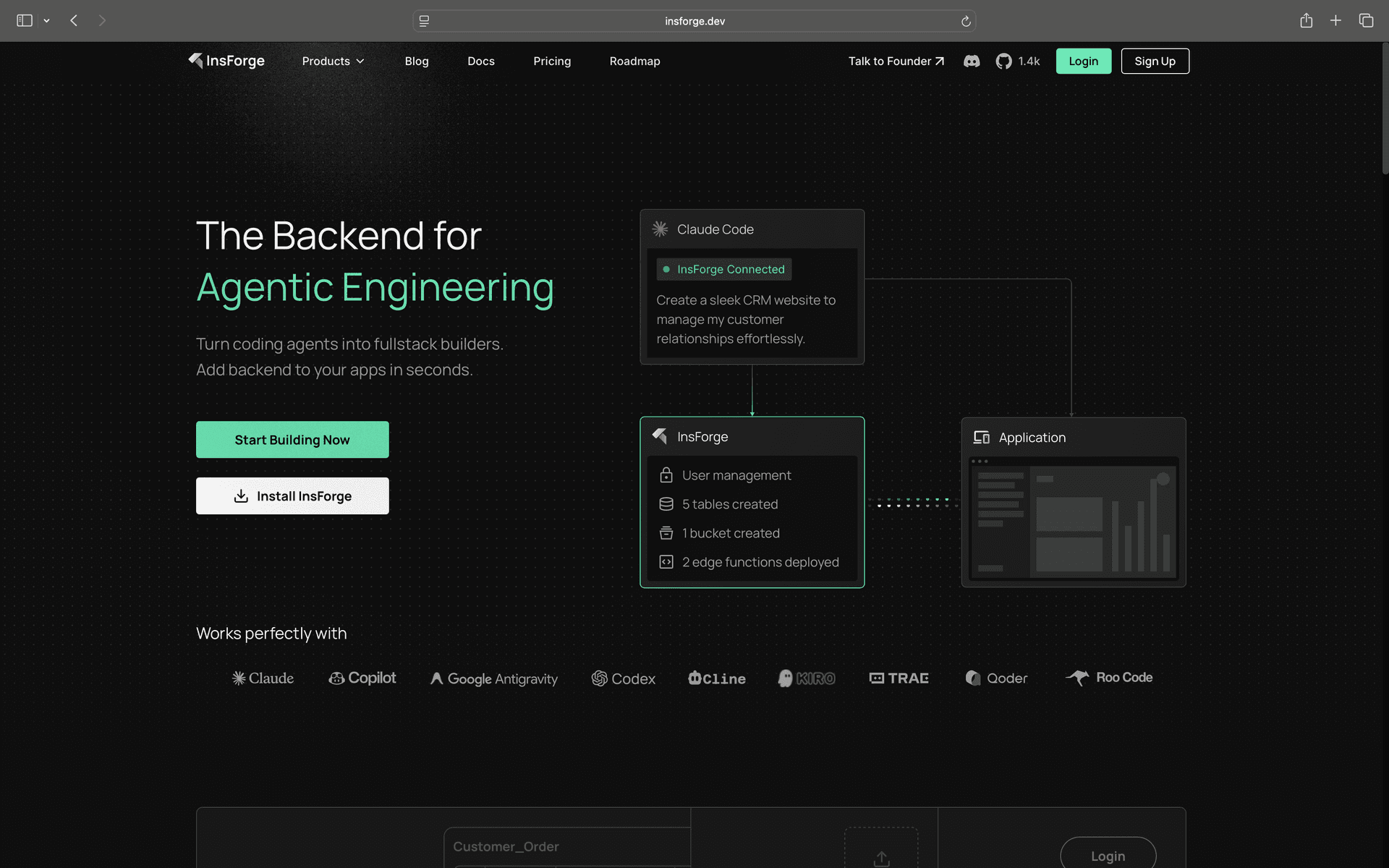Open the GitHub repository icon
The image size is (1389, 868).
(x=1003, y=61)
